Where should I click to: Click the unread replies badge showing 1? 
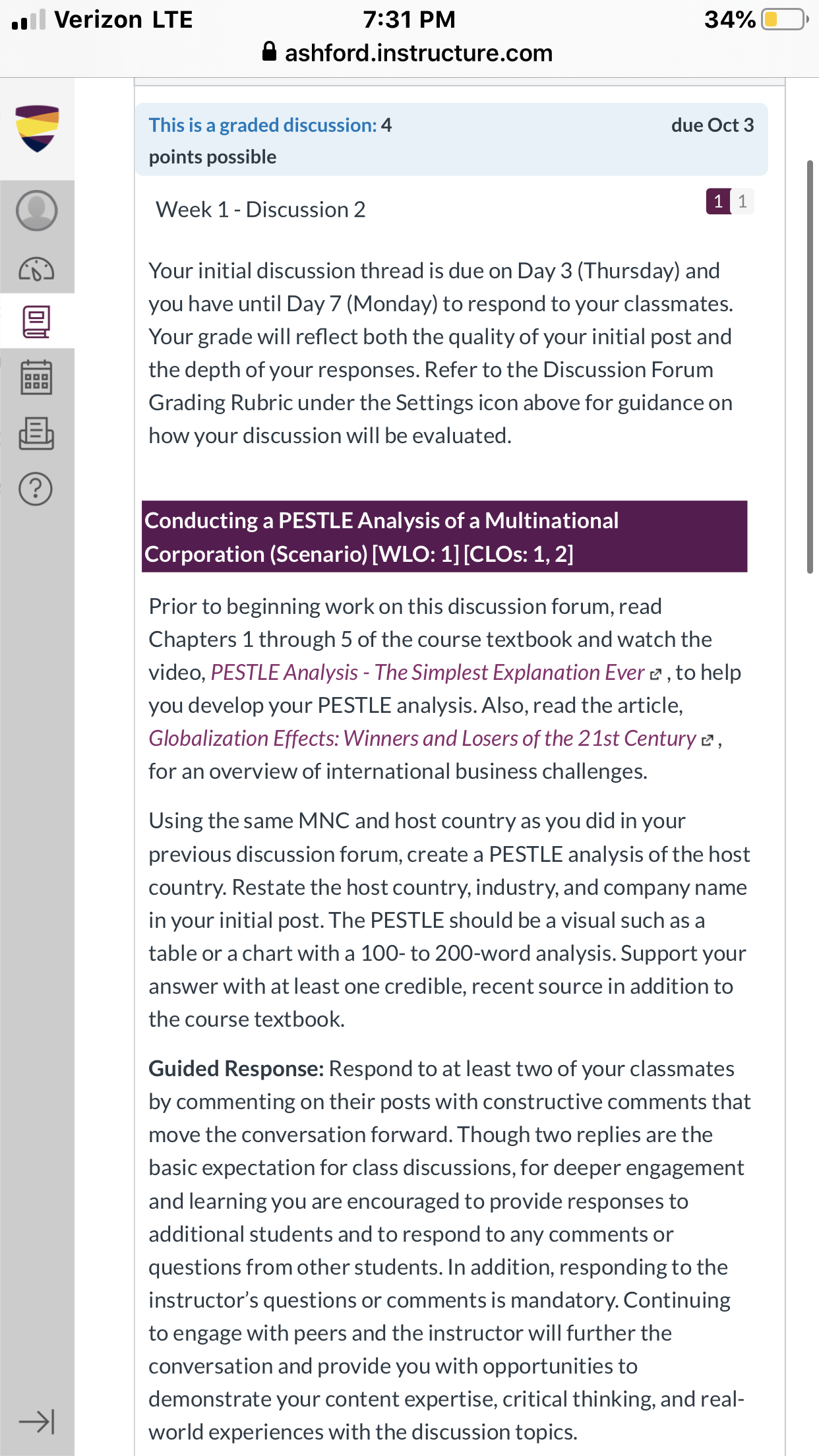(717, 201)
